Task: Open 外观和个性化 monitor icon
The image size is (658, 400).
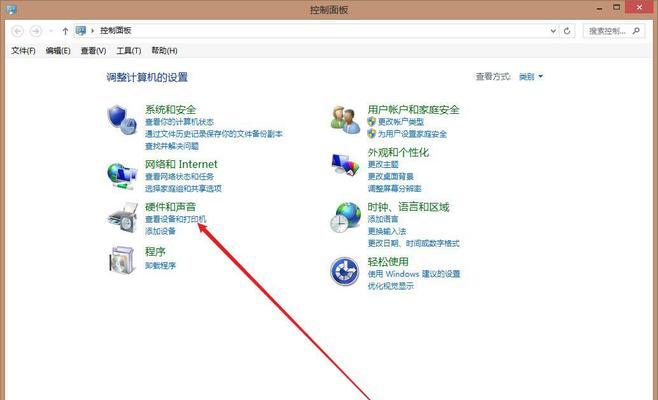Action: 345,165
